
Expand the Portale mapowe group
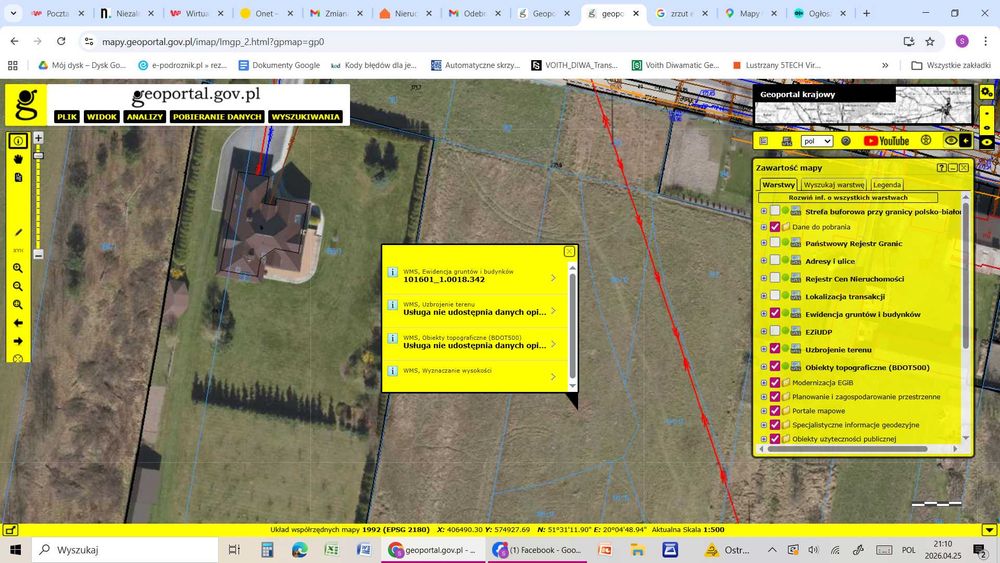coord(763,411)
